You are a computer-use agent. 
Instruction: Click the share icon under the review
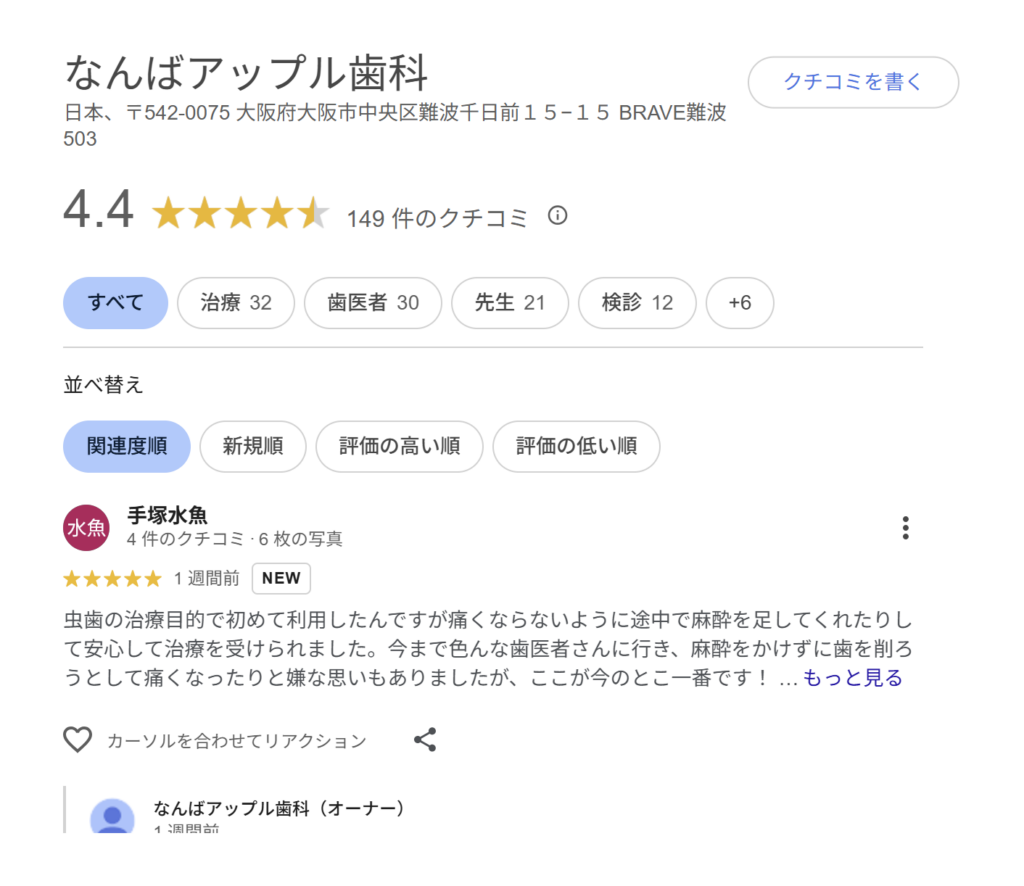425,740
